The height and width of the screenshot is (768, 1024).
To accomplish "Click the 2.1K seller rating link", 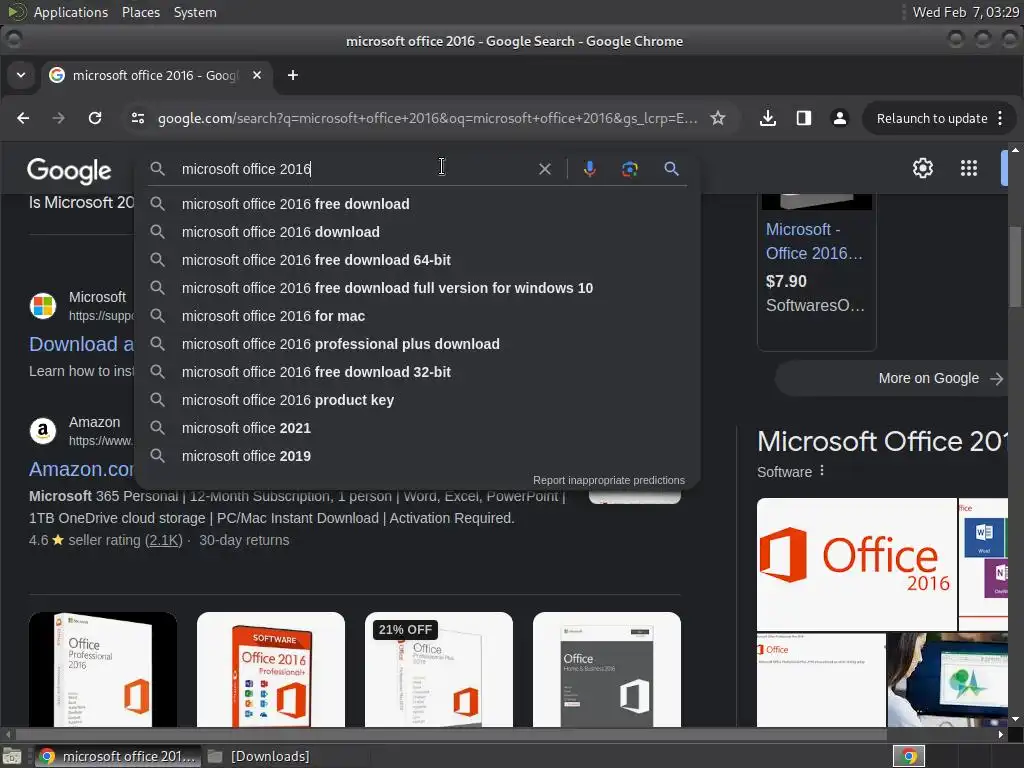I will (x=163, y=540).
